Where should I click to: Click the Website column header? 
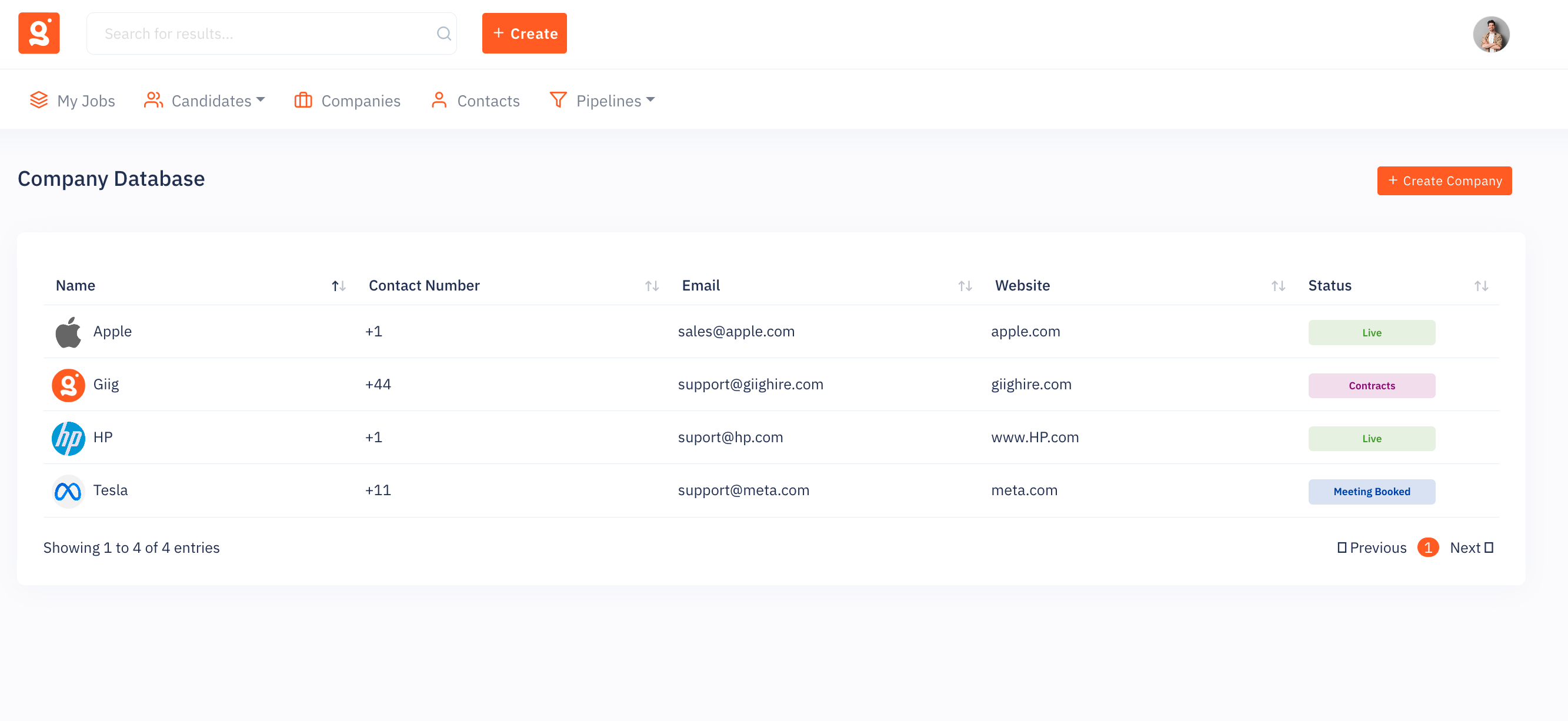1022,285
